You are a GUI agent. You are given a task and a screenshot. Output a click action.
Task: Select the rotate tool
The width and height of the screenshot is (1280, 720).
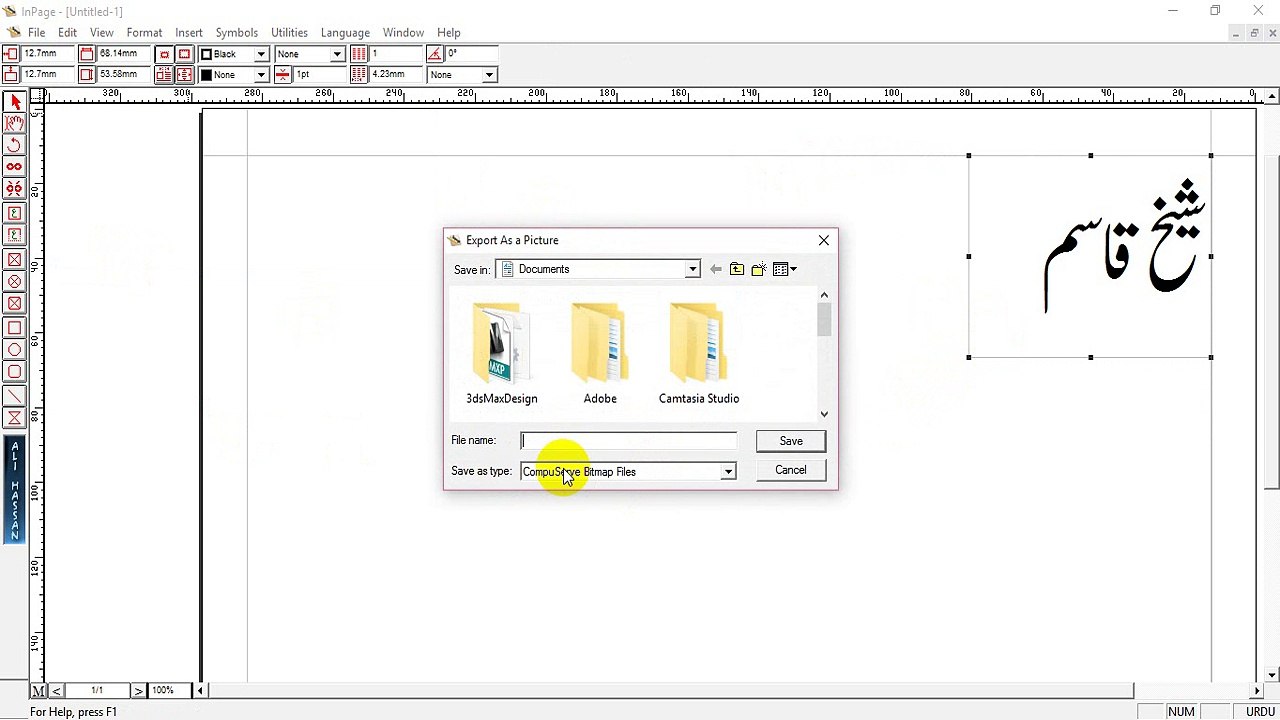15,145
